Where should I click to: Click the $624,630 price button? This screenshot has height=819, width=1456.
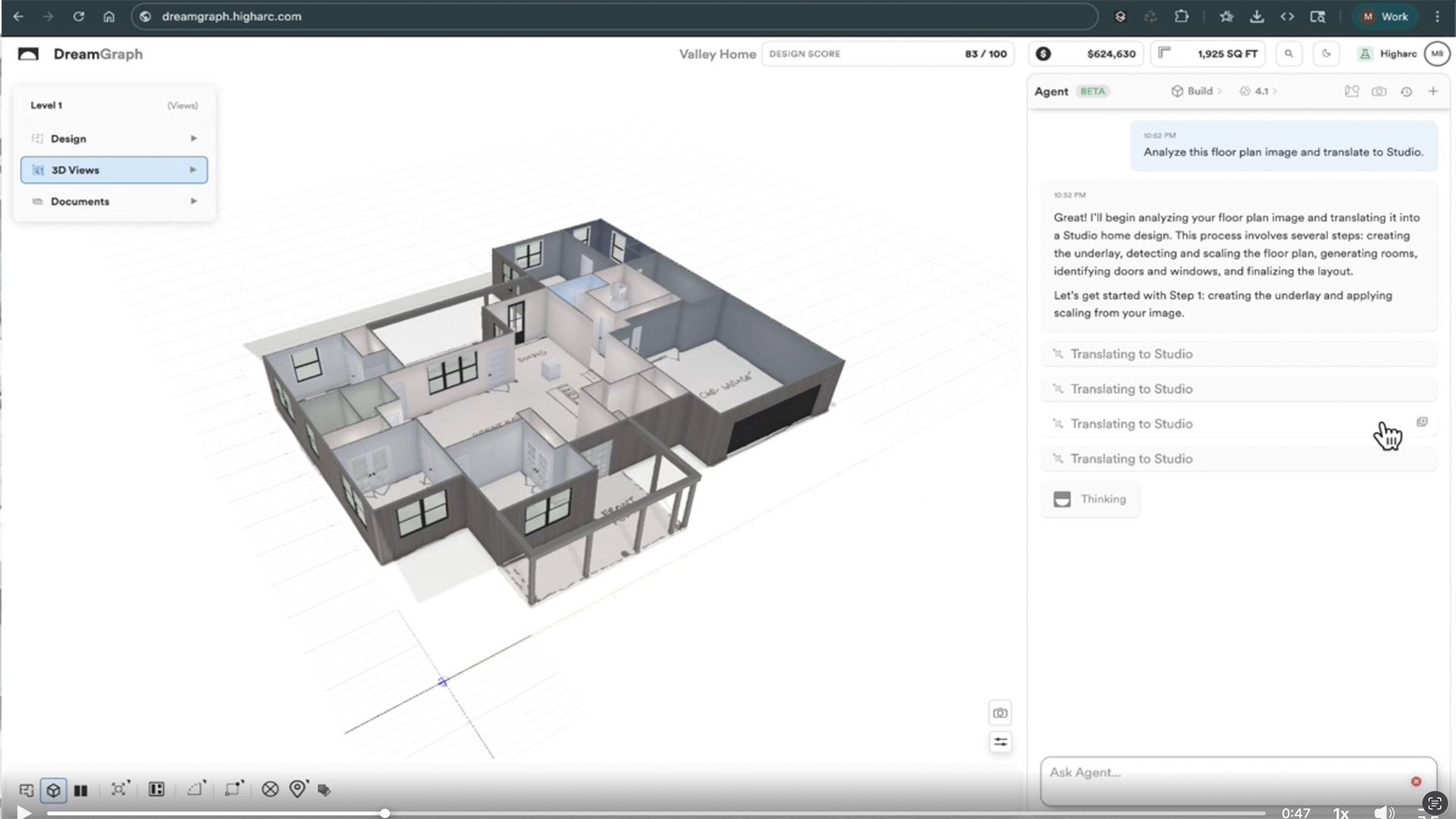(x=1086, y=54)
